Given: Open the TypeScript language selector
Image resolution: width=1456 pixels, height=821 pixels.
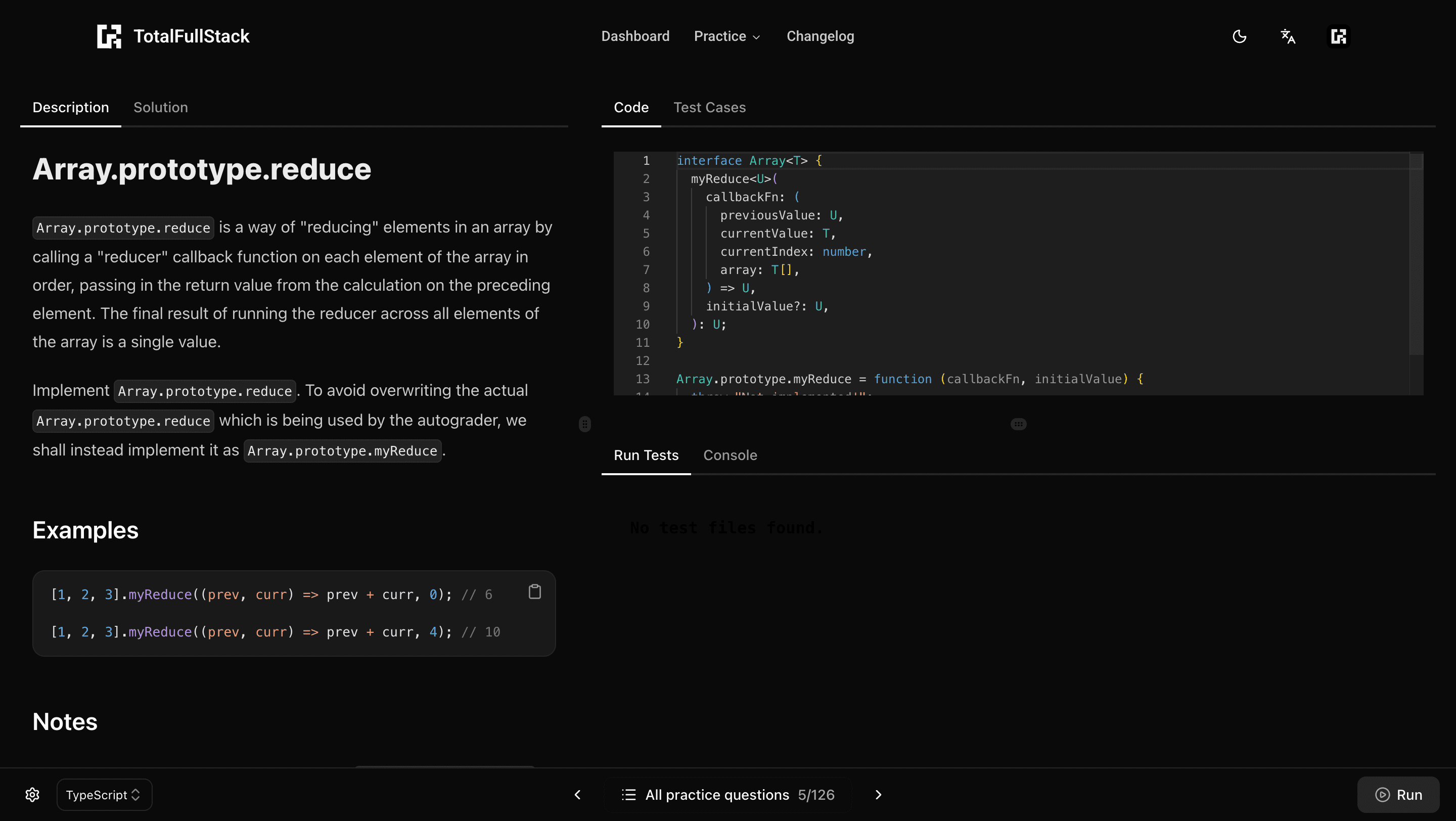Looking at the screenshot, I should click(x=104, y=794).
